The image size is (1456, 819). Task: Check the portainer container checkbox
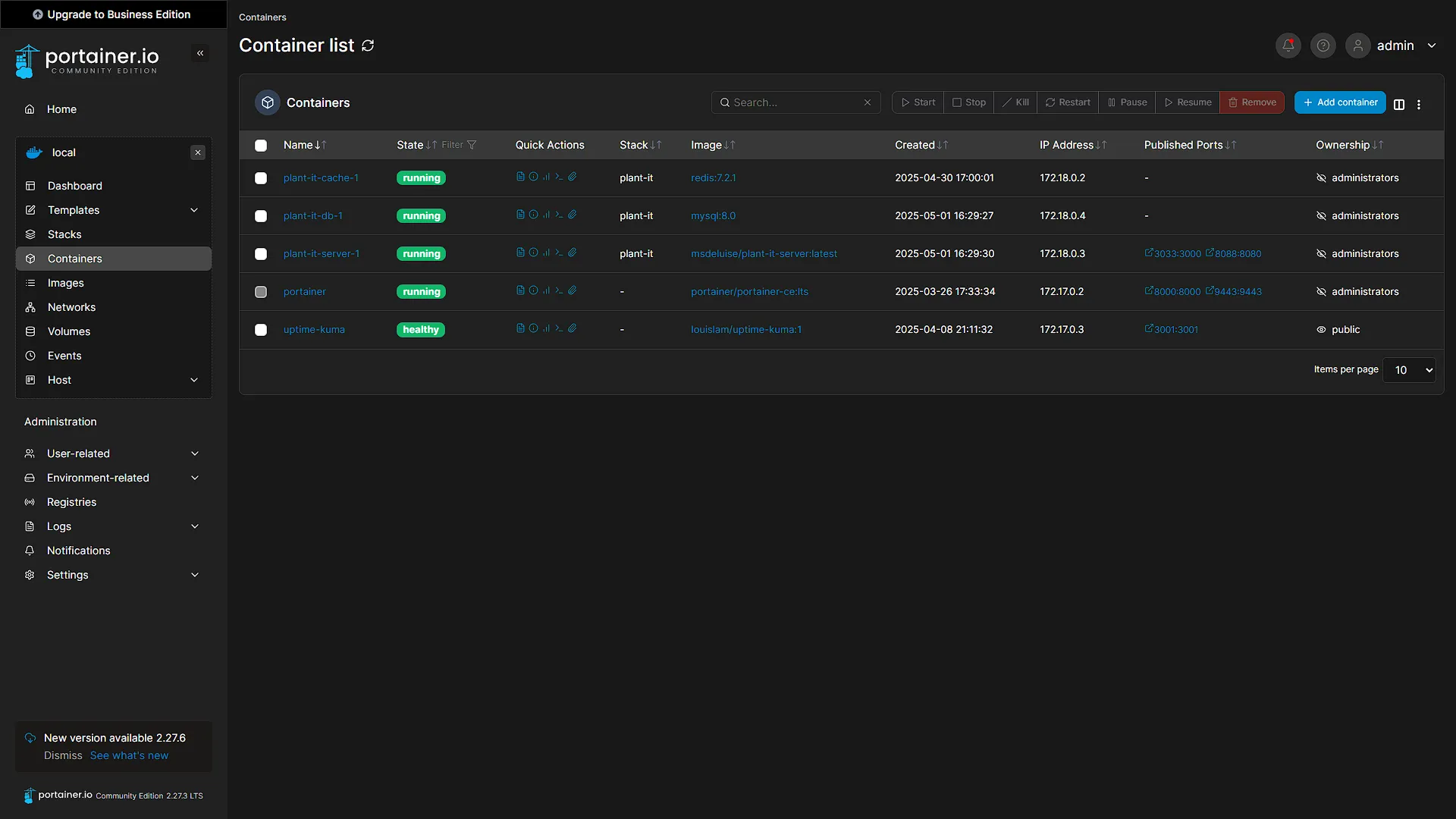[261, 292]
